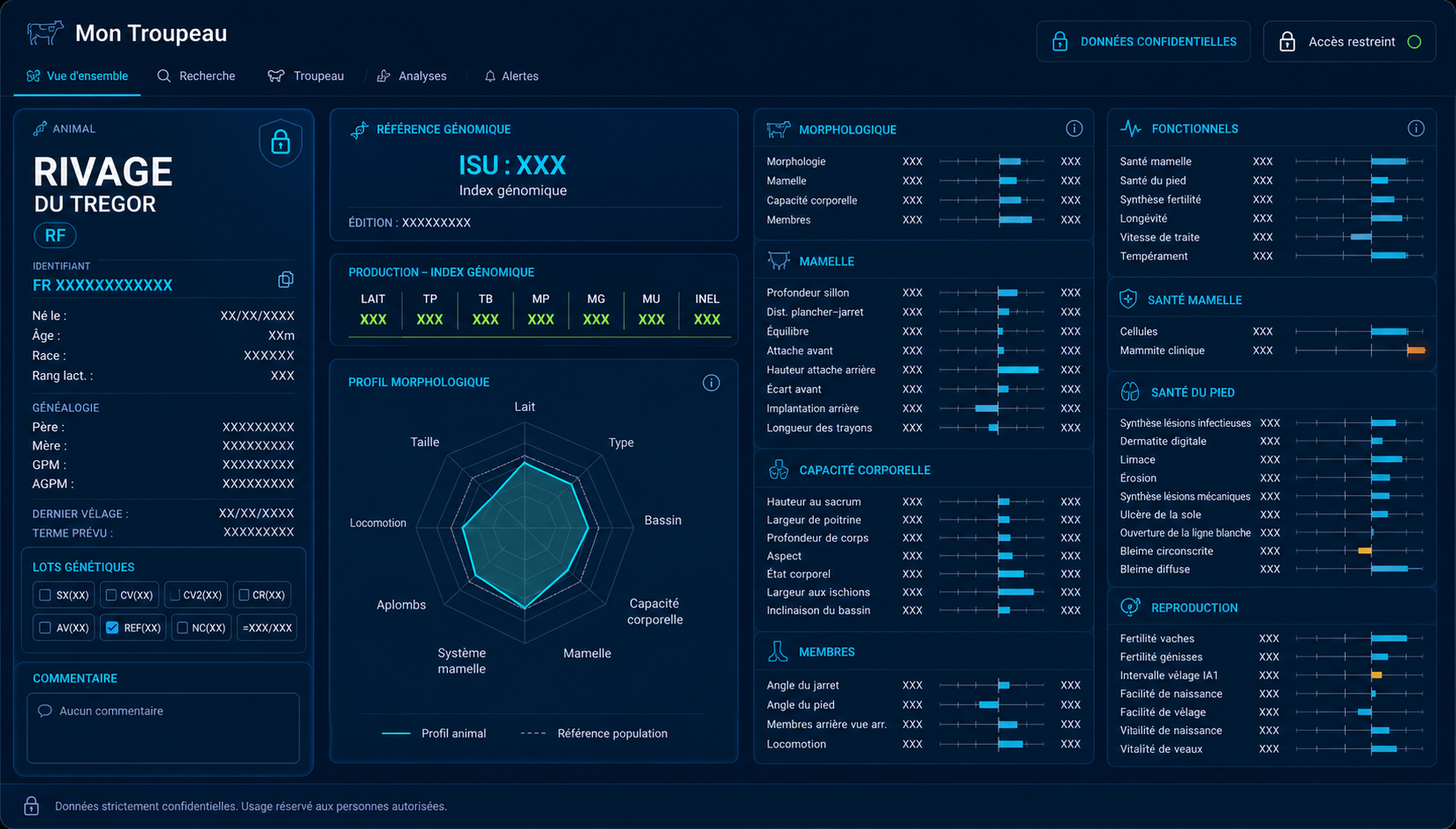Click the Capacité Corporelle section icon

pos(778,470)
